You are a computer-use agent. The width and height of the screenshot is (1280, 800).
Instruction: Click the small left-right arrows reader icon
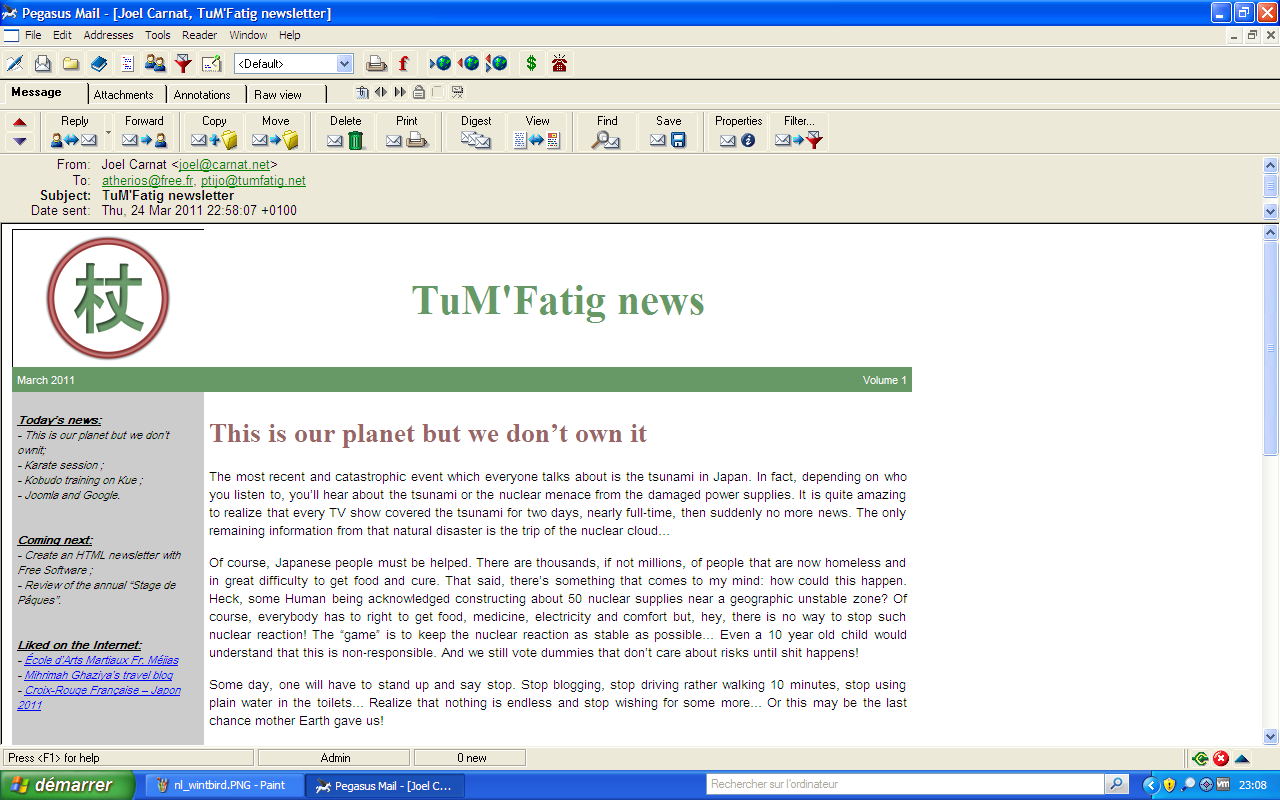pos(380,92)
